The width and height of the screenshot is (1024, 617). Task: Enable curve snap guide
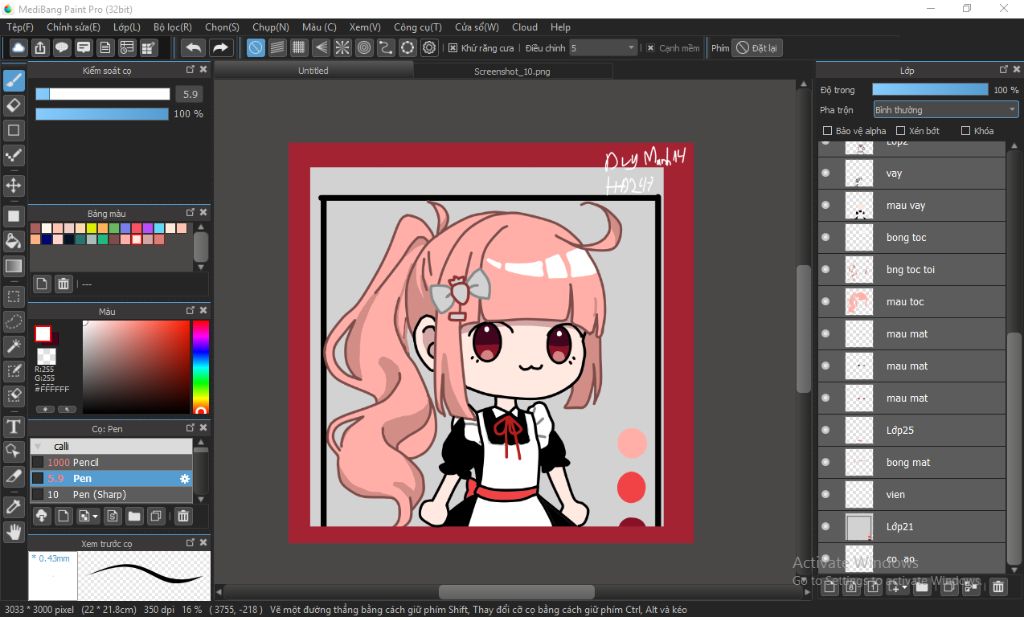coord(386,48)
